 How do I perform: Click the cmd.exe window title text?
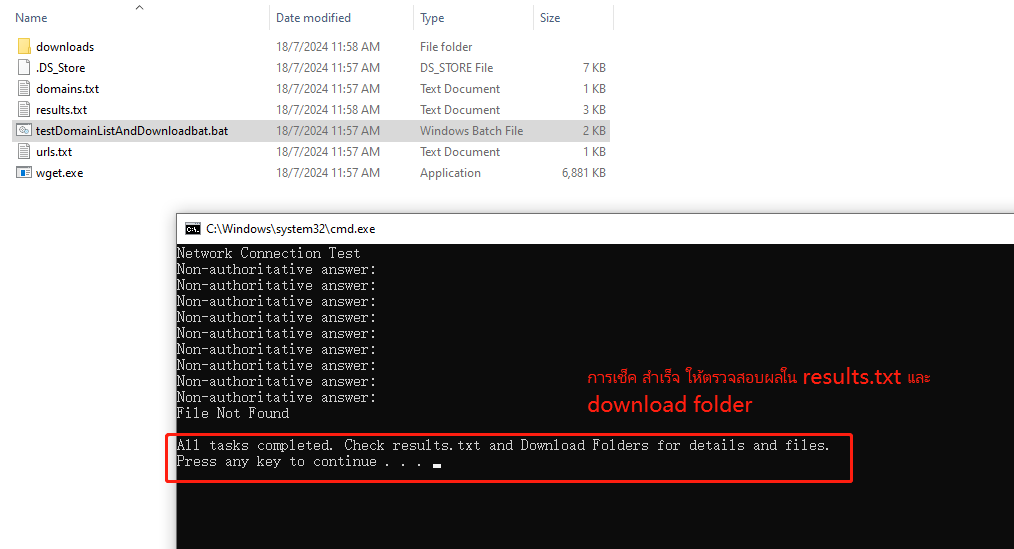coord(290,229)
